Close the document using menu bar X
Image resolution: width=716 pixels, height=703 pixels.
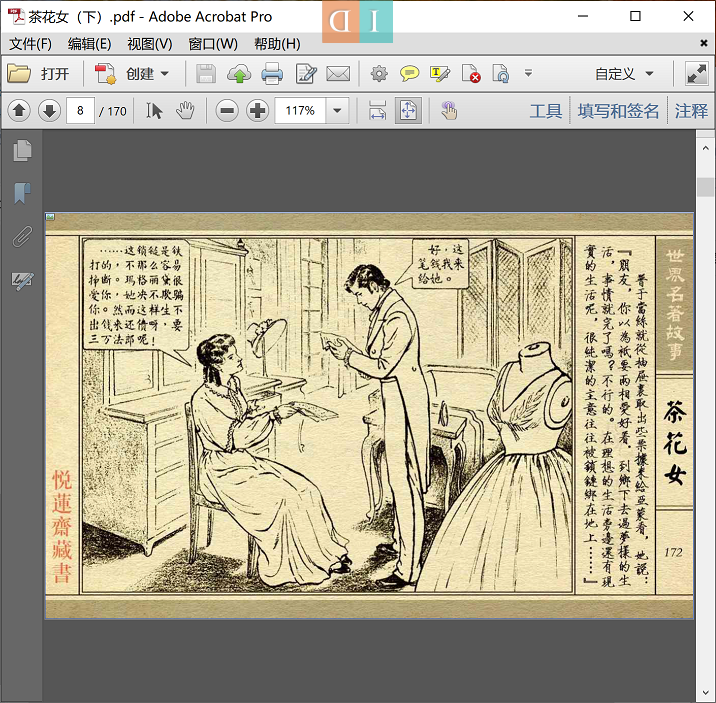(x=704, y=43)
